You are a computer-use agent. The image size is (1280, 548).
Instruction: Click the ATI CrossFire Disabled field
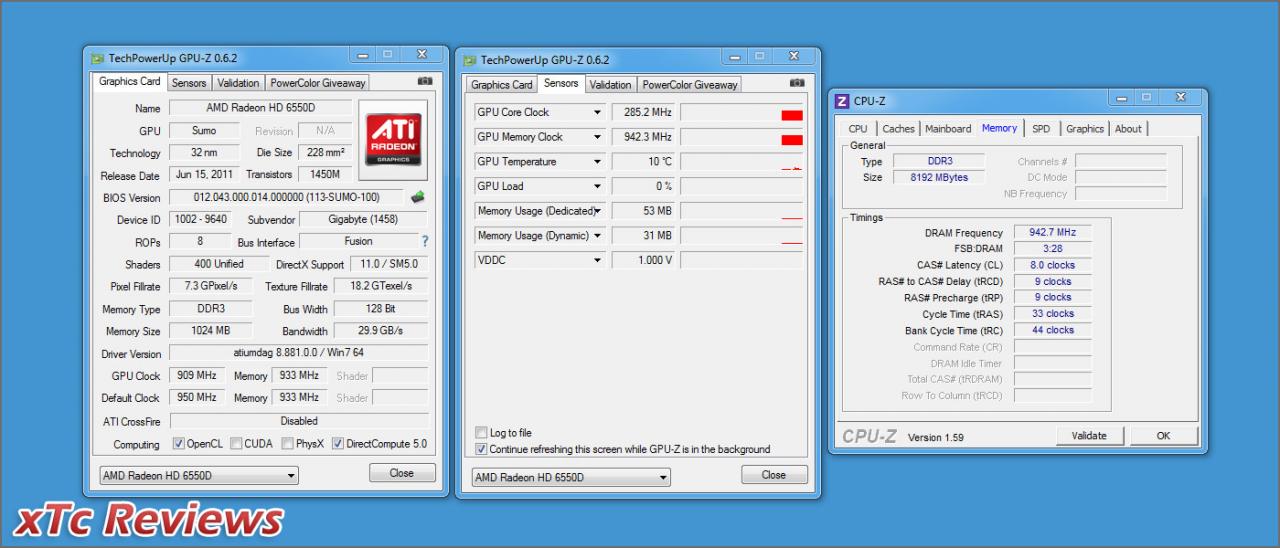tap(299, 421)
